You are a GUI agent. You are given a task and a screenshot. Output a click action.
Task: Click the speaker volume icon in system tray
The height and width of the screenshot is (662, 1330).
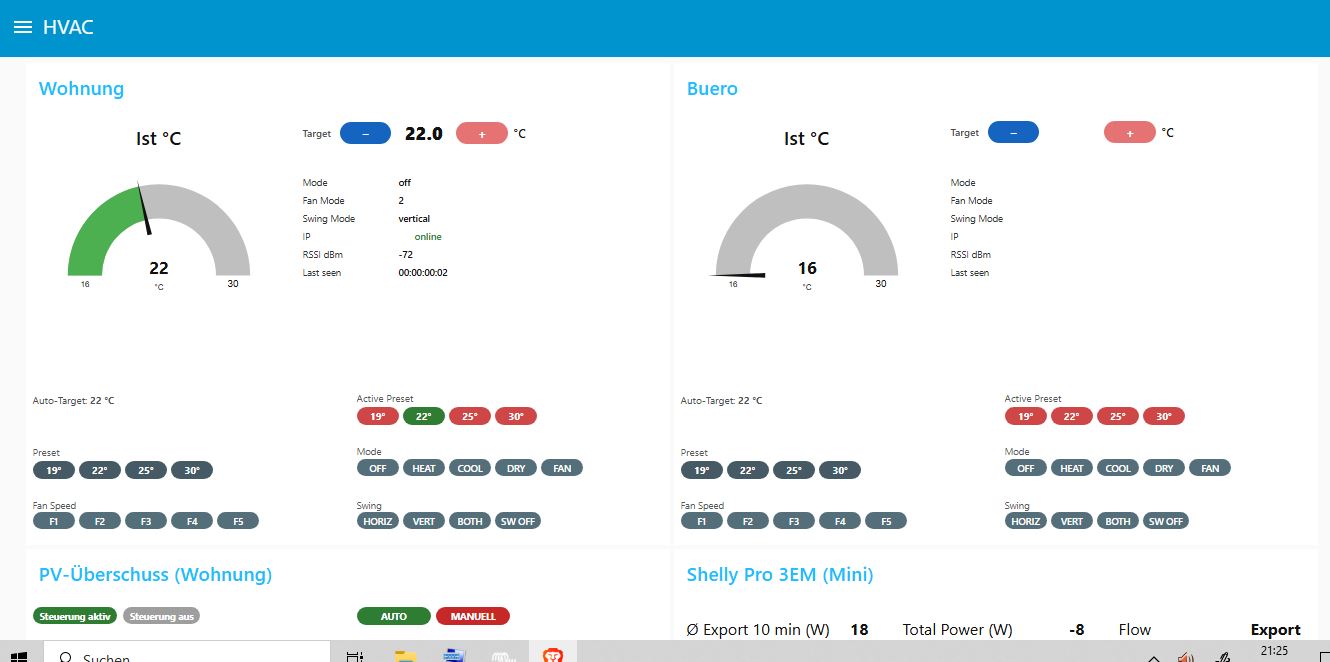1186,657
